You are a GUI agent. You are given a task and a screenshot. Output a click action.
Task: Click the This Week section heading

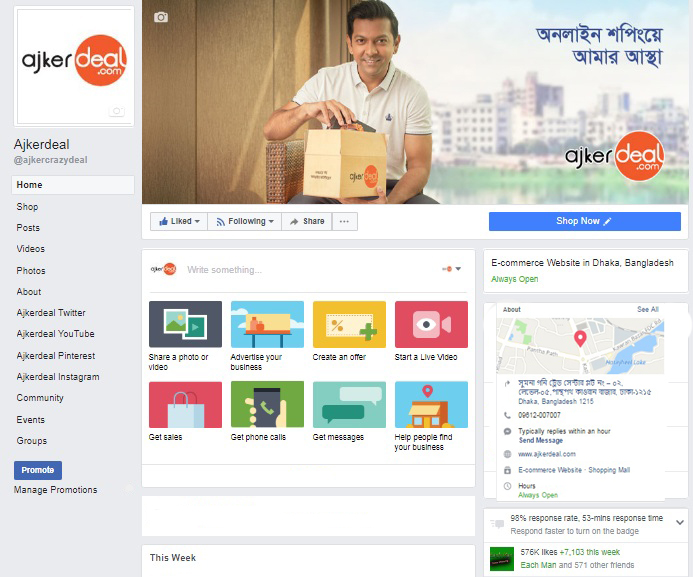point(173,558)
